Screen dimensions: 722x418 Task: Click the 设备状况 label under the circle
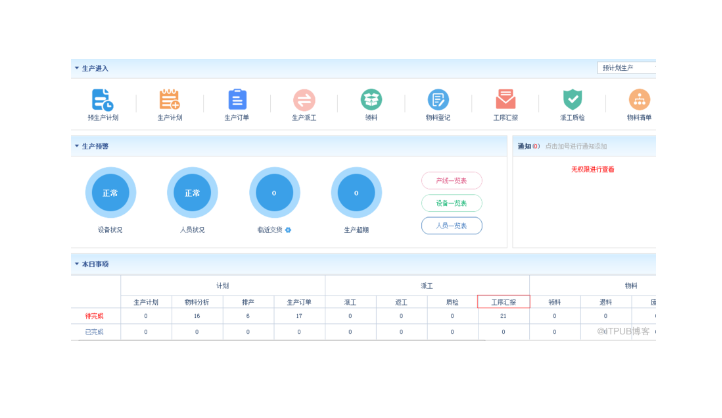click(110, 230)
